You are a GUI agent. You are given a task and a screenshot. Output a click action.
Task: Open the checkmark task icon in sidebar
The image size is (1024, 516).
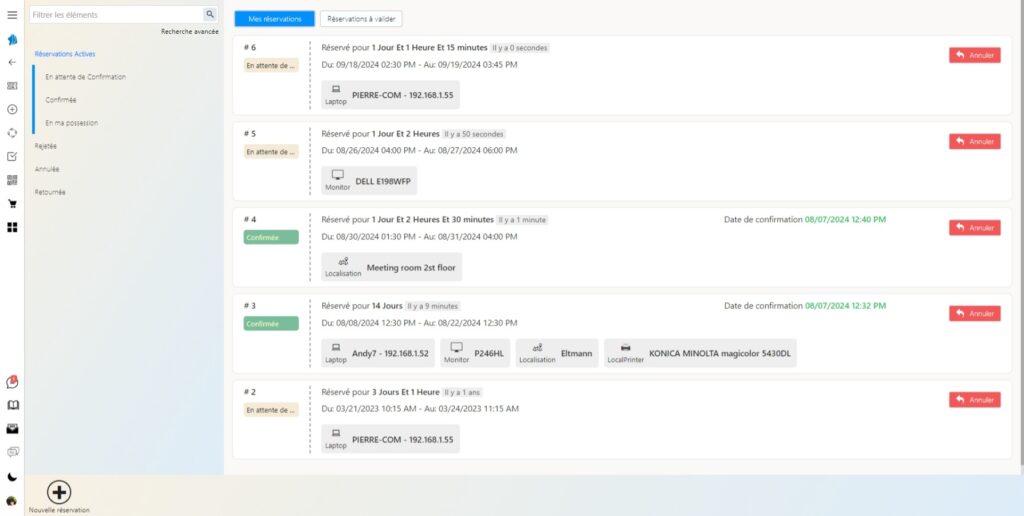pos(12,157)
